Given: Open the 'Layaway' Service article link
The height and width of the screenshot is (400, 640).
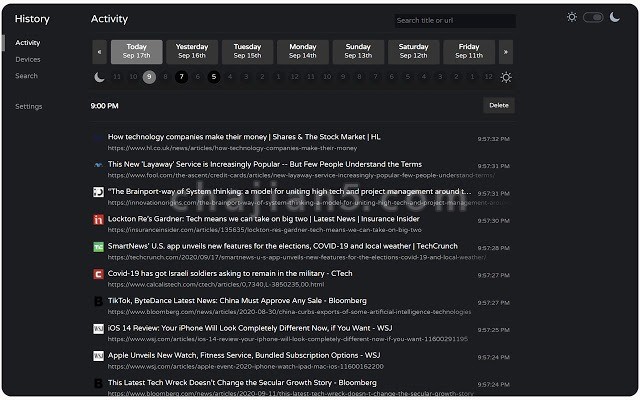Looking at the screenshot, I should (265, 164).
